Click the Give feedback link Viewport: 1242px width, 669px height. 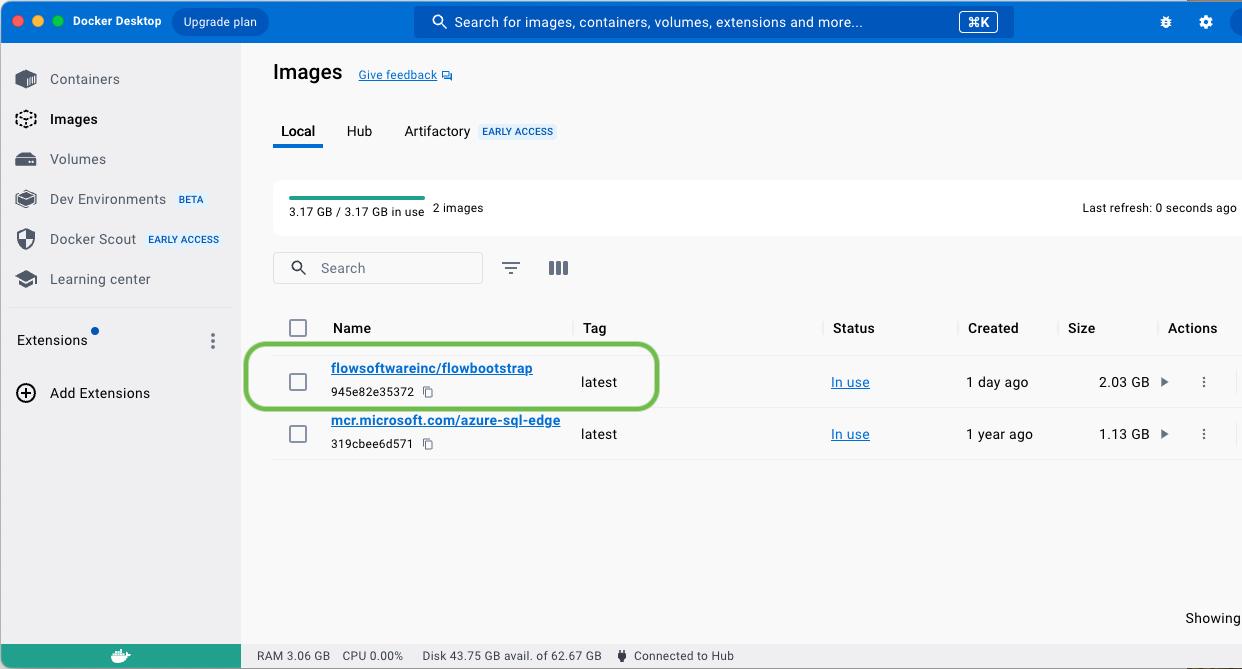pyautogui.click(x=398, y=75)
